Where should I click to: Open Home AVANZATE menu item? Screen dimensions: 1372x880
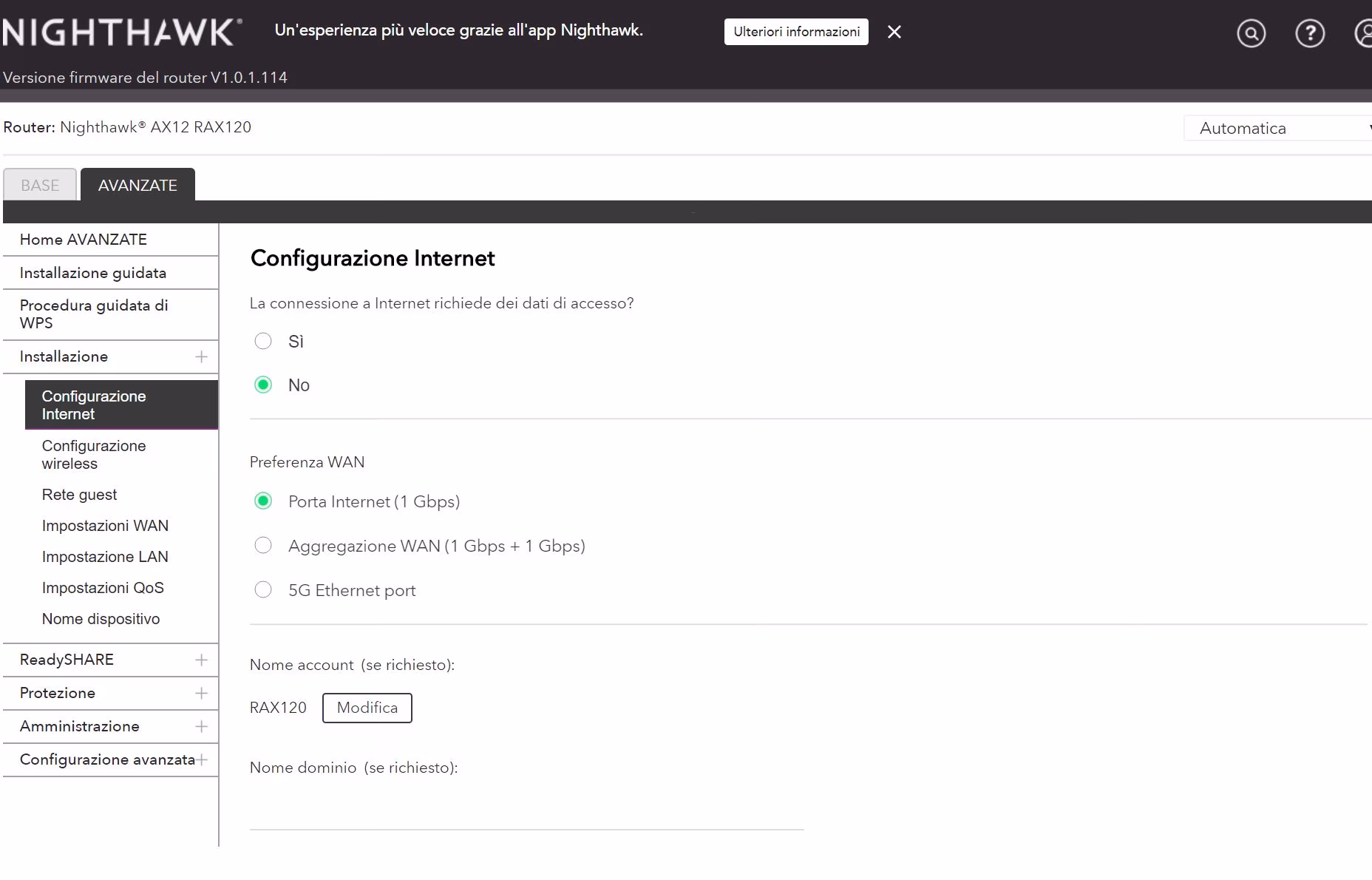[x=111, y=240]
